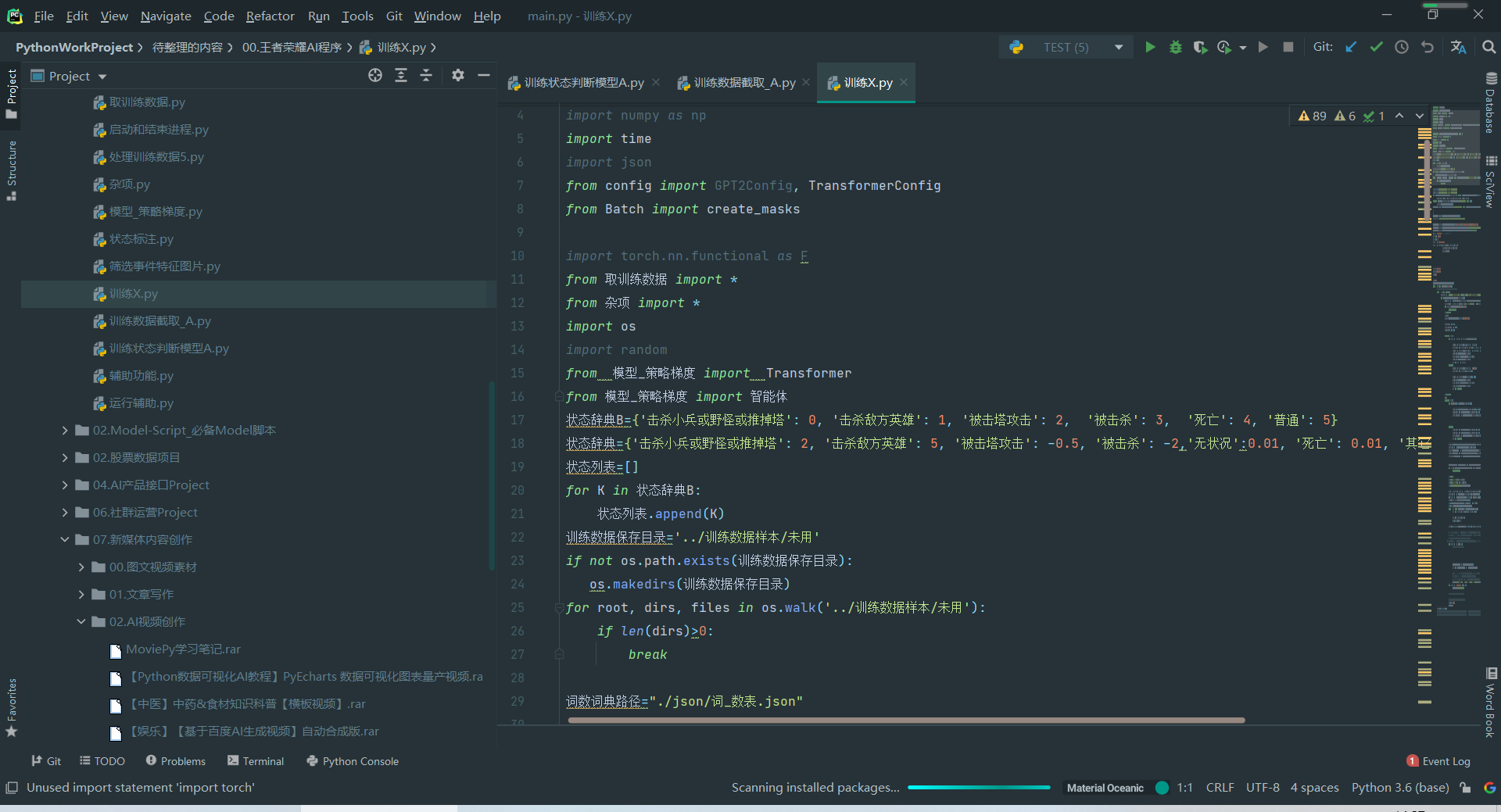Rollback changes with the undo arrow icon

[x=1428, y=47]
